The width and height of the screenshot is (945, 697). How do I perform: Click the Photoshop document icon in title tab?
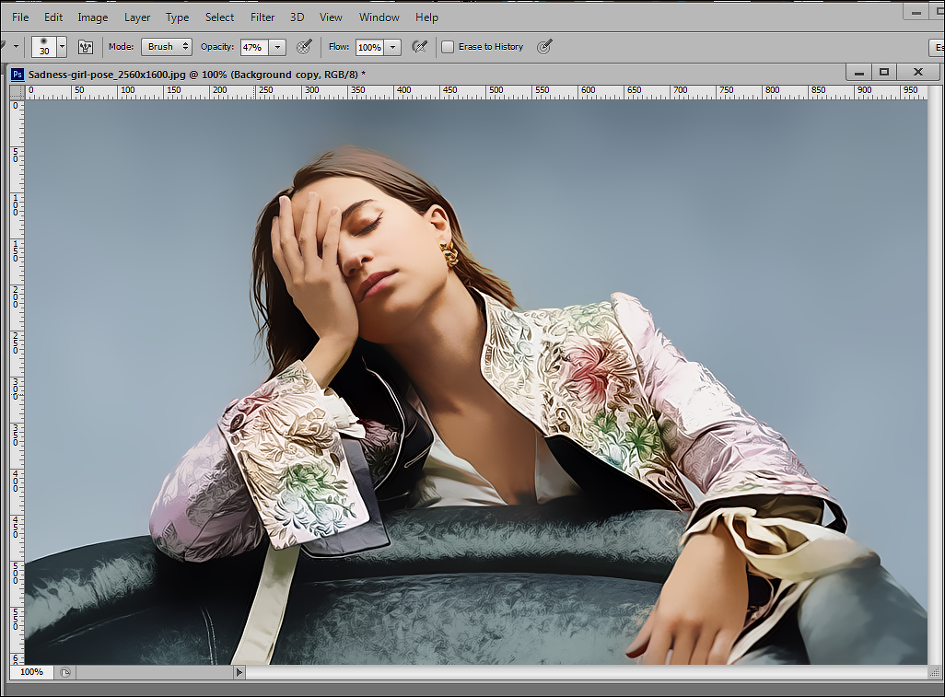[x=17, y=74]
